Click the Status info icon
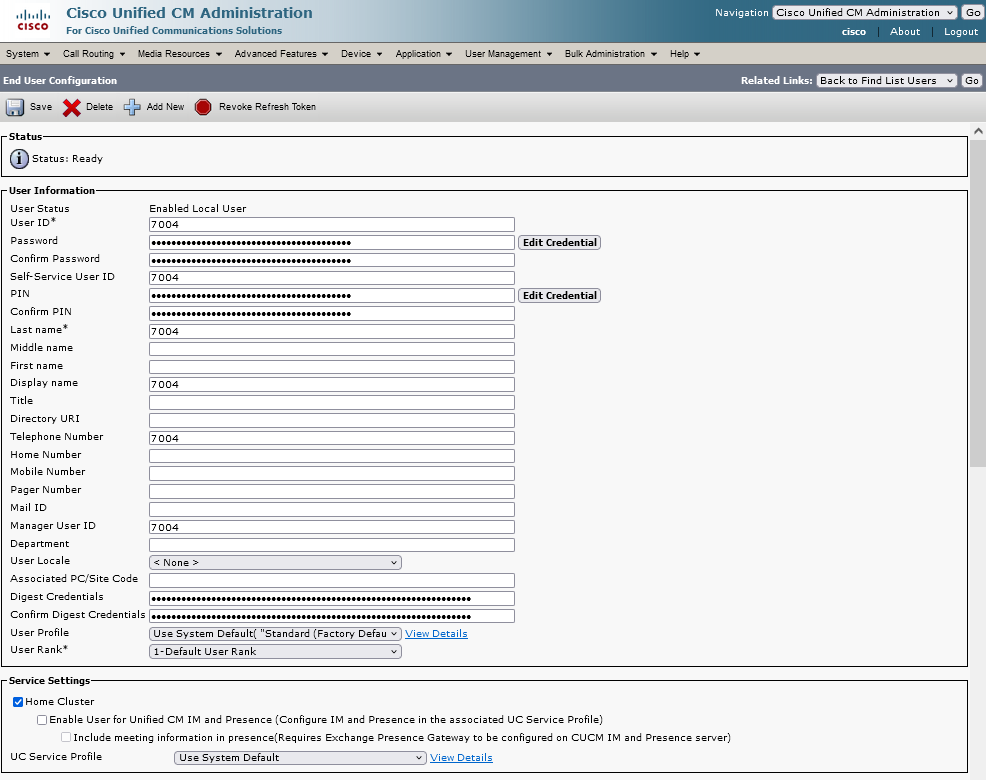 point(19,159)
